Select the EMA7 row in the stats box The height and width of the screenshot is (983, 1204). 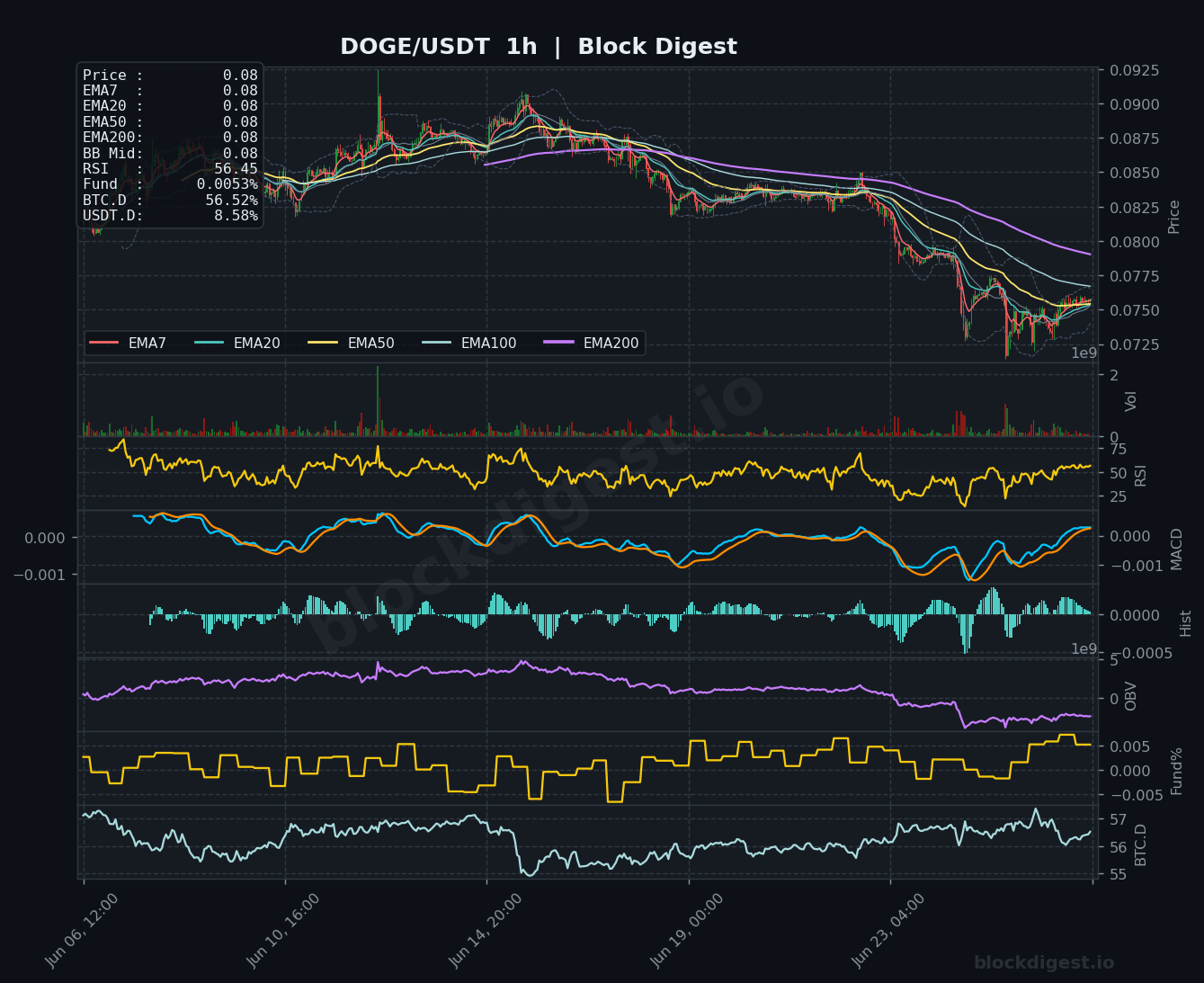(170, 91)
